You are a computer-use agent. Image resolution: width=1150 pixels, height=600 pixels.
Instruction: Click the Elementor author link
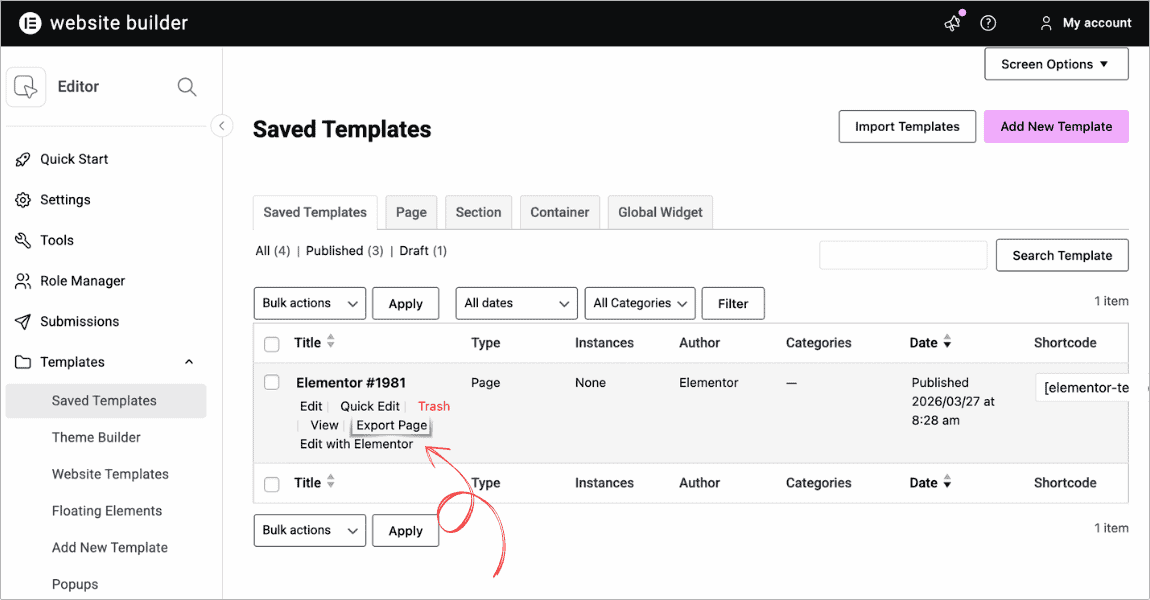coord(708,382)
